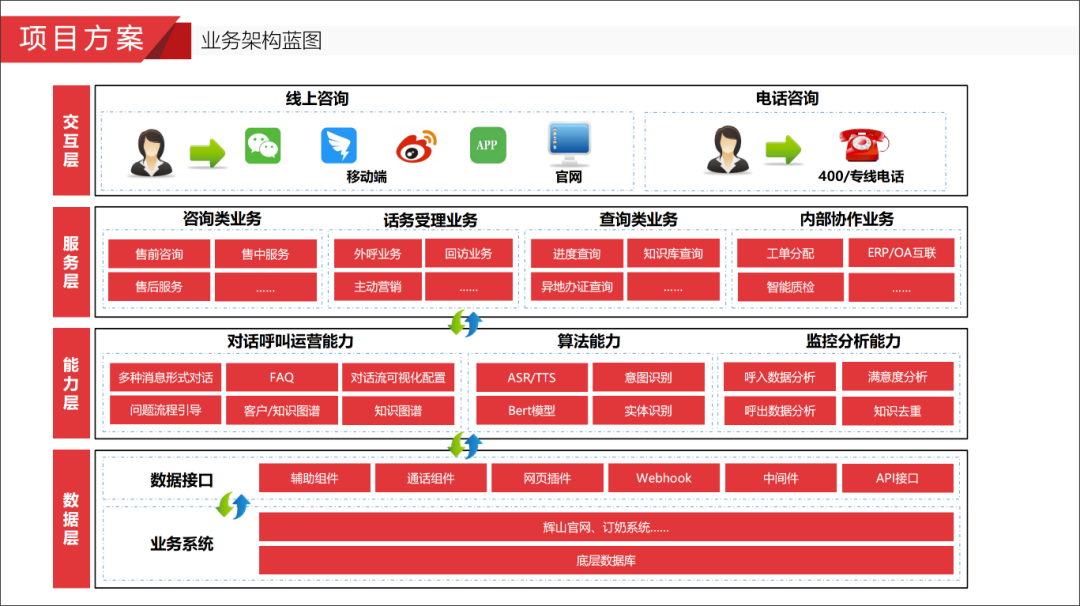Click the customer avatar under 电话咨询
Screen dimensions: 1080x606
point(727,149)
